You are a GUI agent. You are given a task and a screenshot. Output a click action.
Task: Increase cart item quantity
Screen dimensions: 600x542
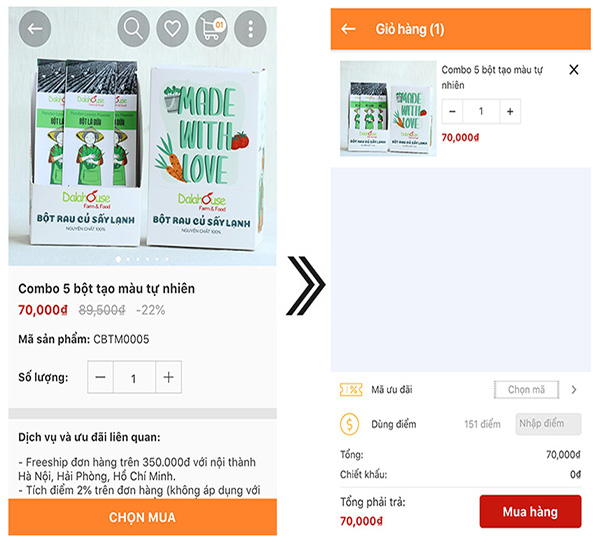point(508,111)
